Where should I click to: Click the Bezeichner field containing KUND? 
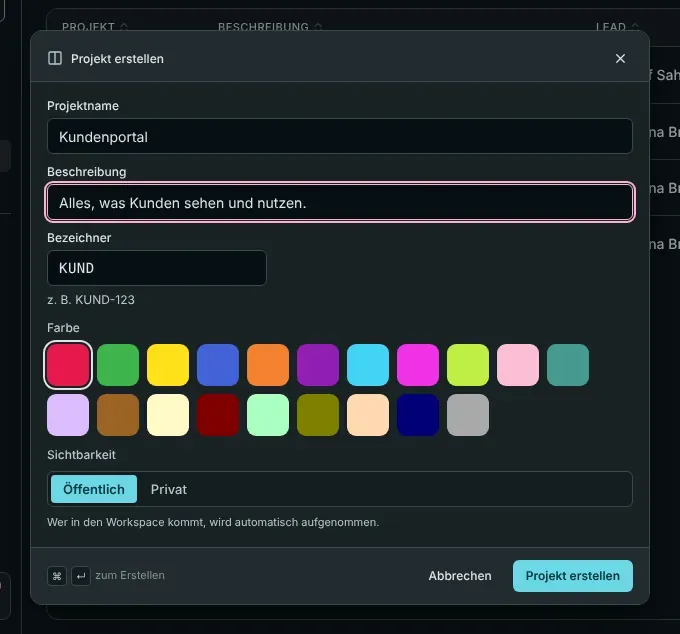pos(157,268)
